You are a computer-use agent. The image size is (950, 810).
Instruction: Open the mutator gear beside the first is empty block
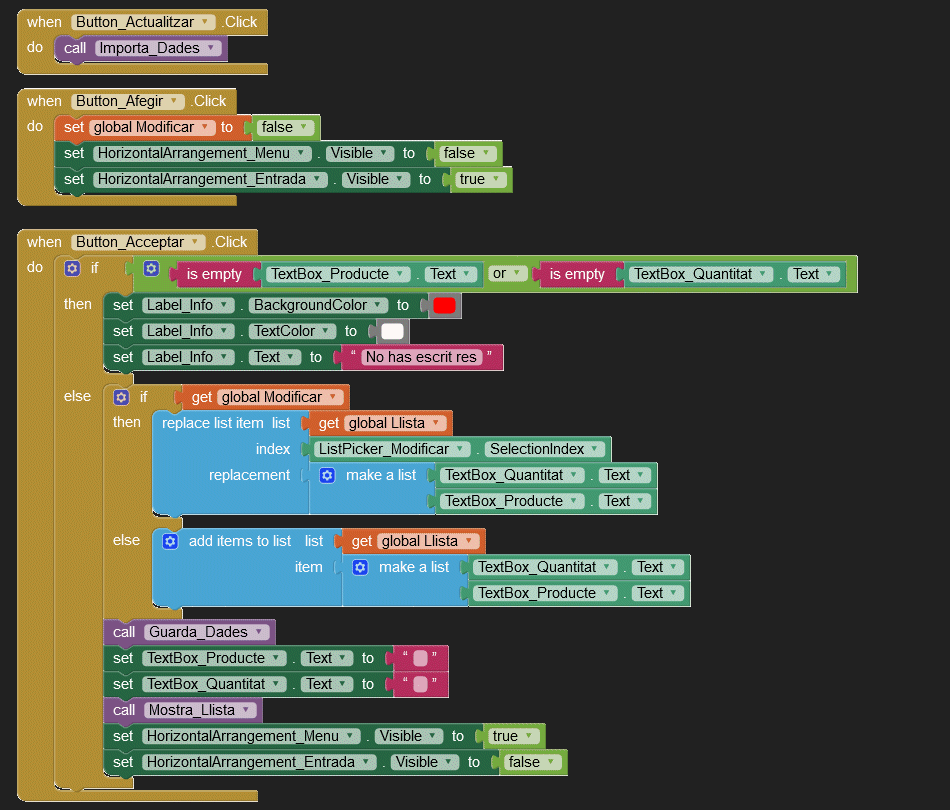(x=151, y=268)
